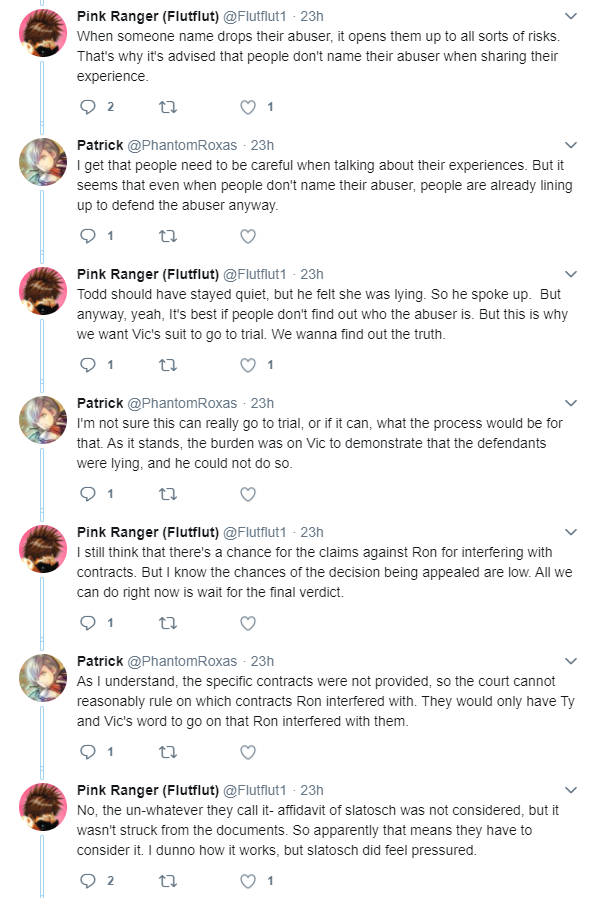
Task: Open Pink Ranger (Flutflut) name on 'Todd' tweet
Action: 148,274
